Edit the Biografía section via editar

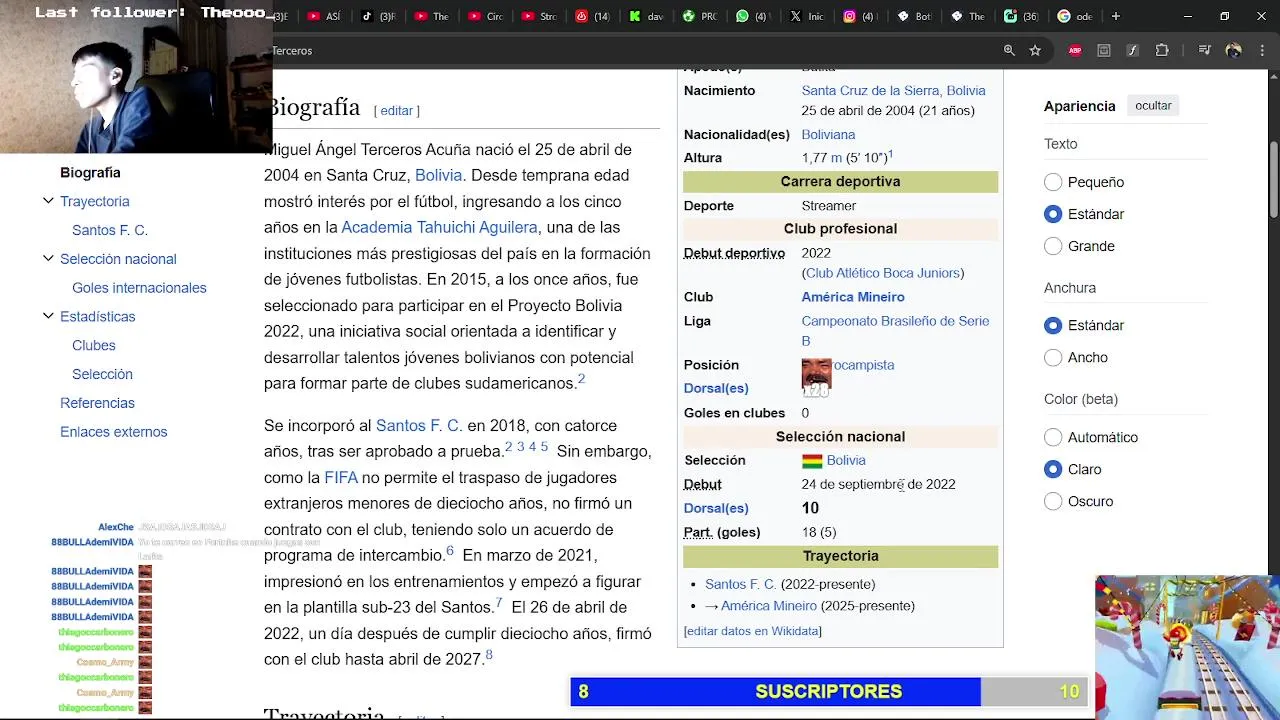tap(397, 111)
